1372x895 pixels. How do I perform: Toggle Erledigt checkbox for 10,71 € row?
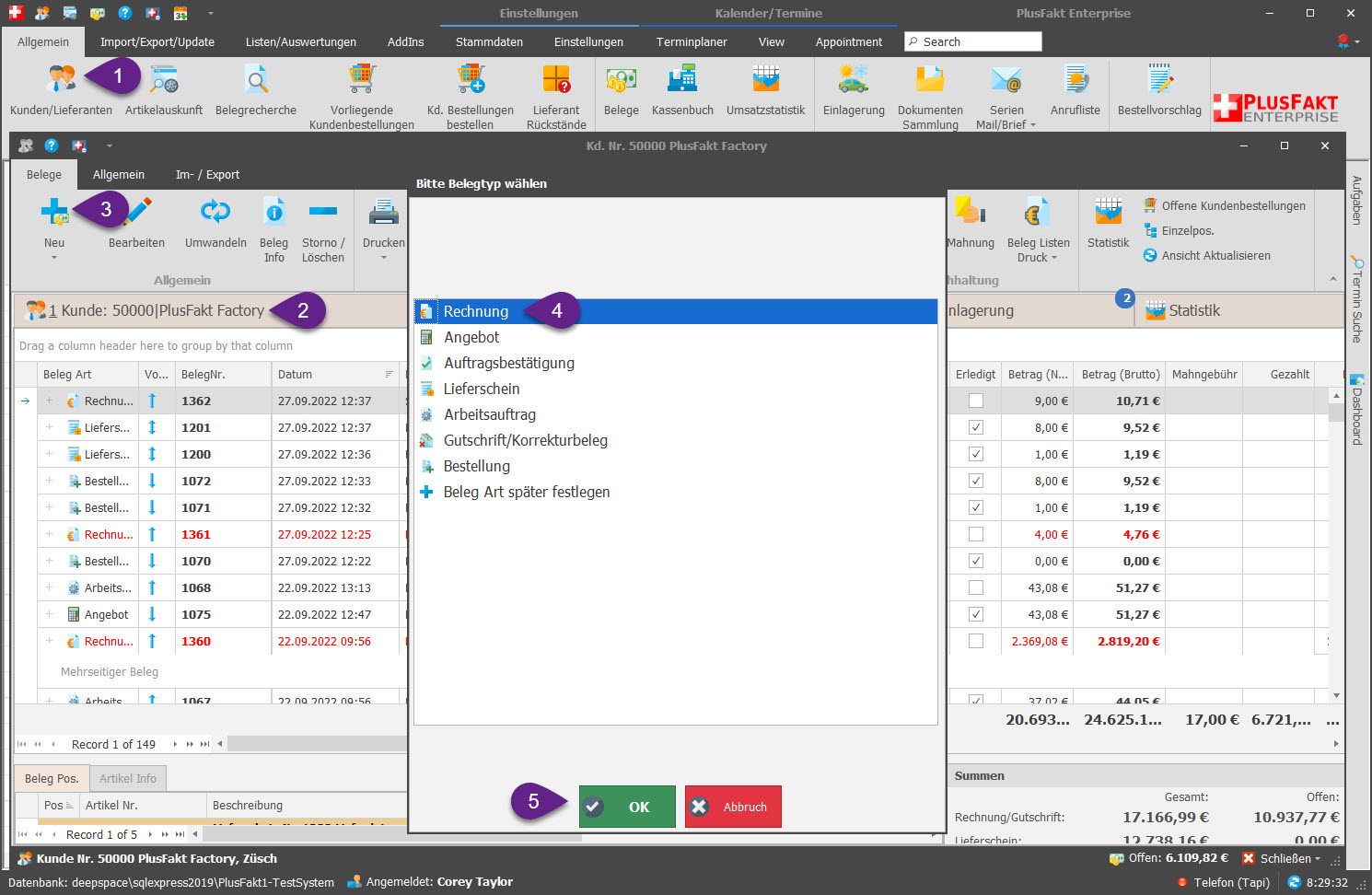click(x=976, y=401)
